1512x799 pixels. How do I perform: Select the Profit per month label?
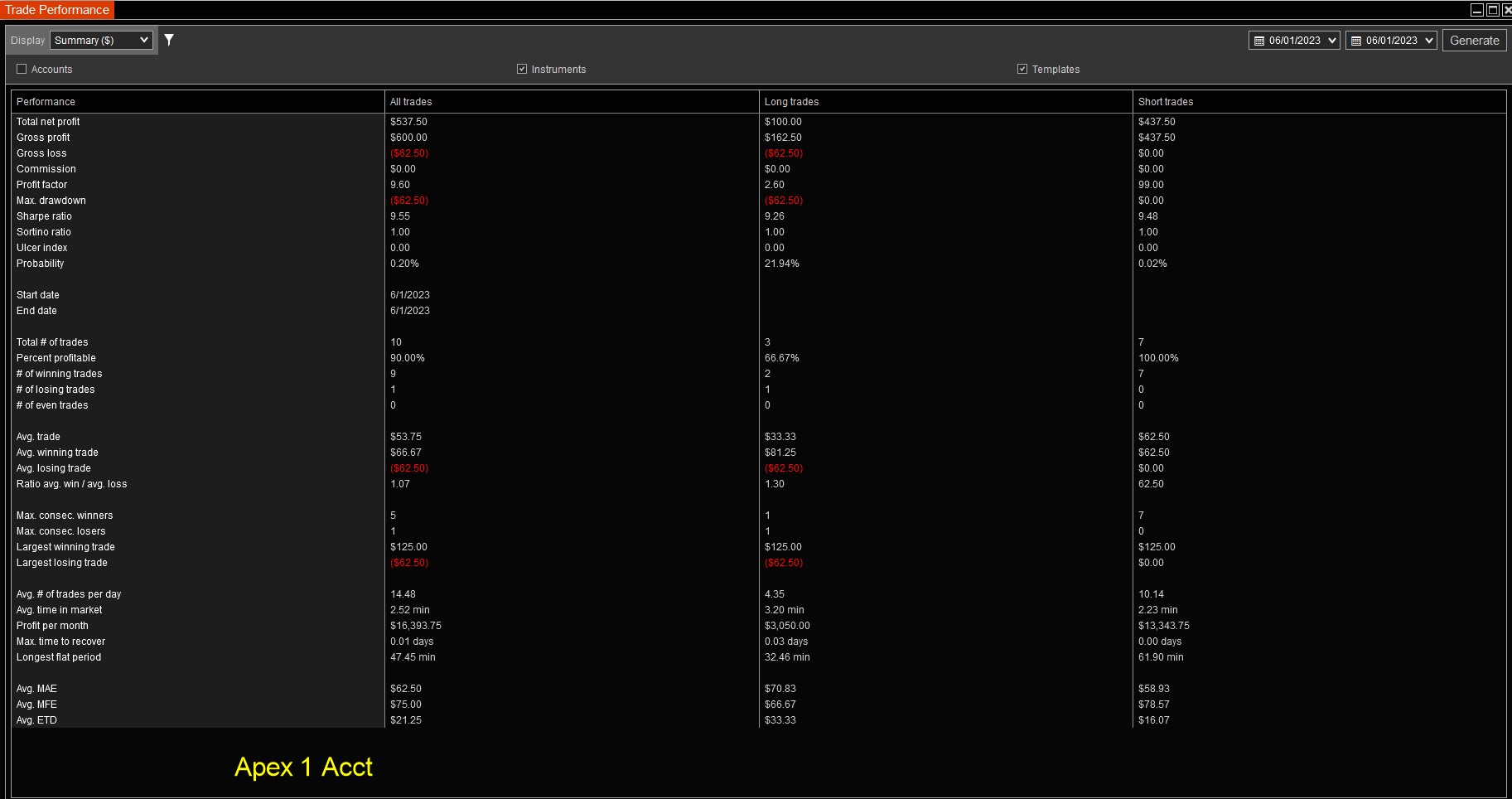[52, 626]
